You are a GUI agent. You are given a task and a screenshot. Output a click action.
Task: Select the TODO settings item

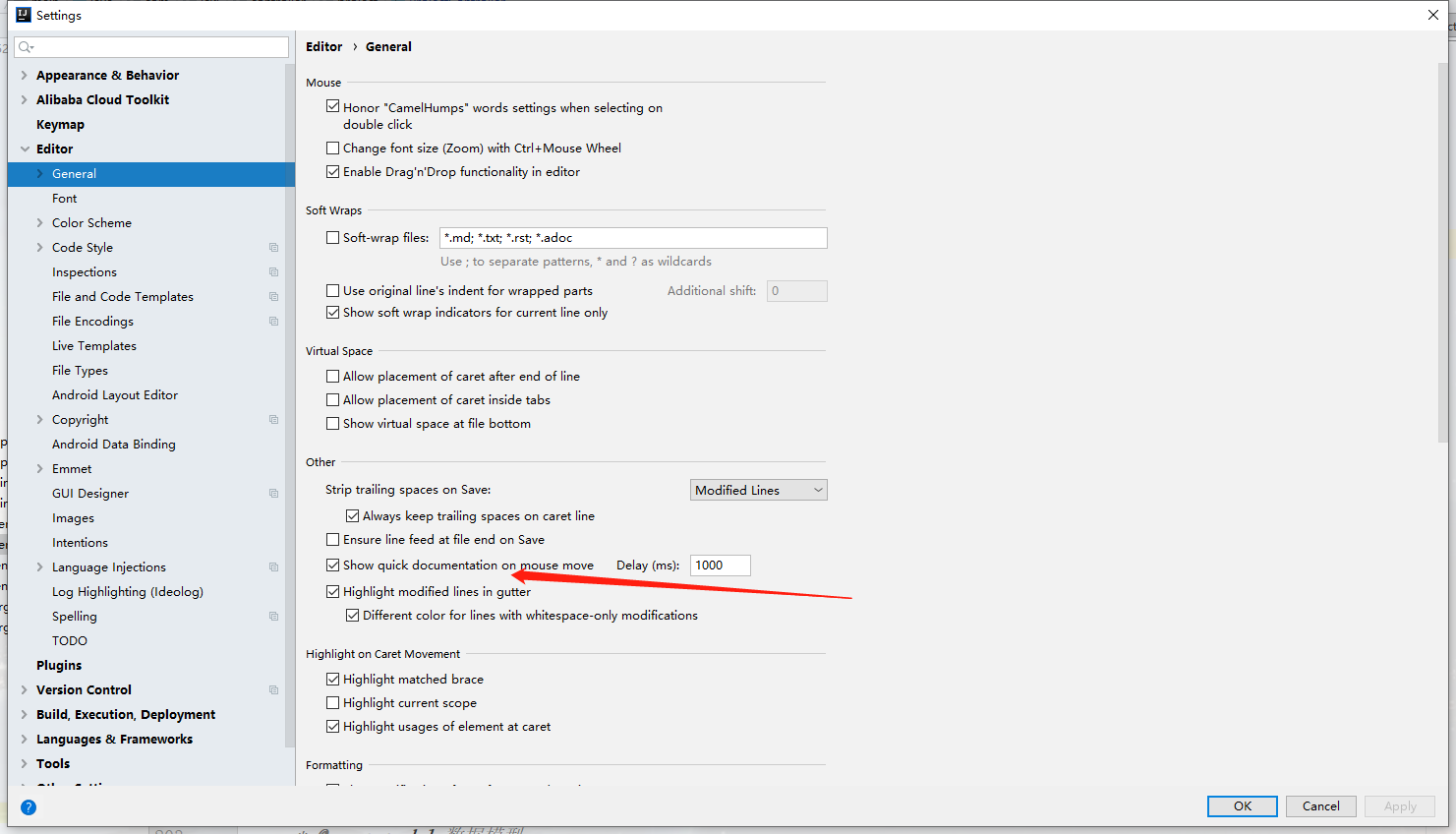[x=70, y=641]
